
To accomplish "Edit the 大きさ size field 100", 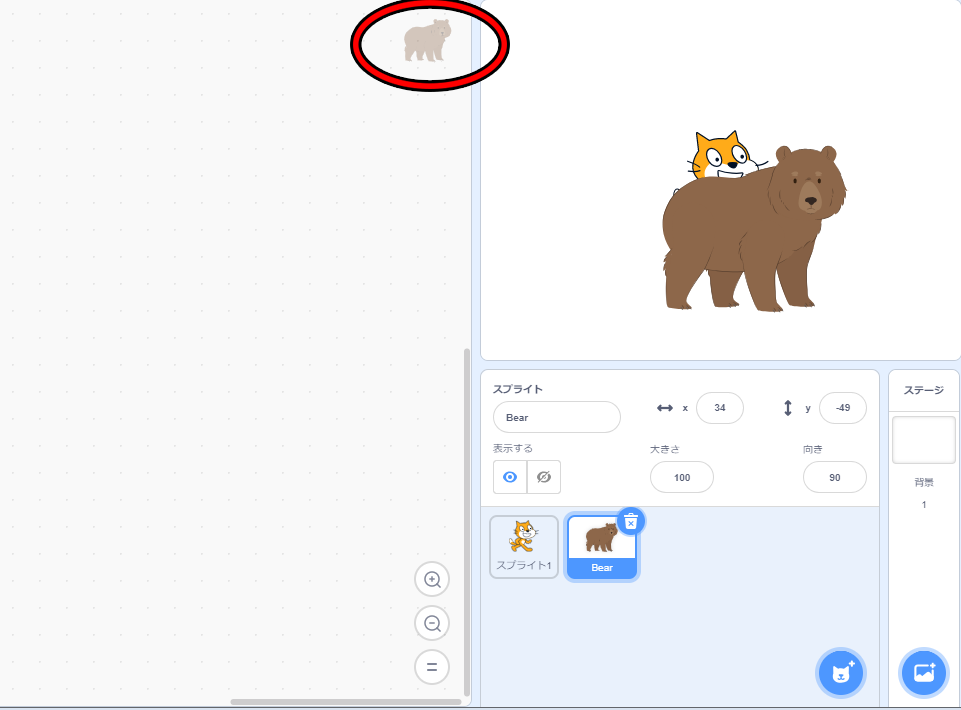I will tap(682, 478).
